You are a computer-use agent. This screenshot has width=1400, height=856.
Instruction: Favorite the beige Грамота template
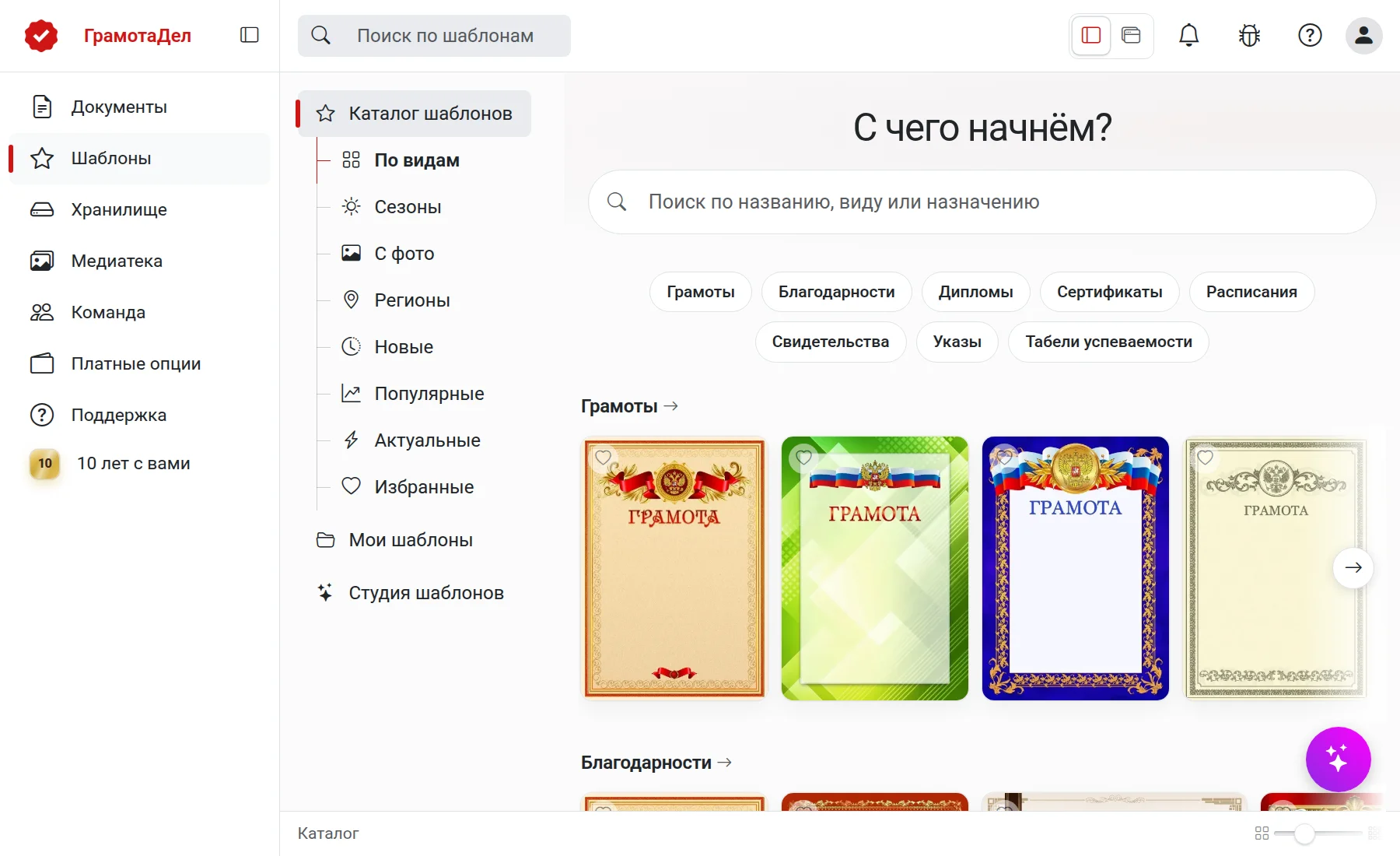pyautogui.click(x=1206, y=458)
